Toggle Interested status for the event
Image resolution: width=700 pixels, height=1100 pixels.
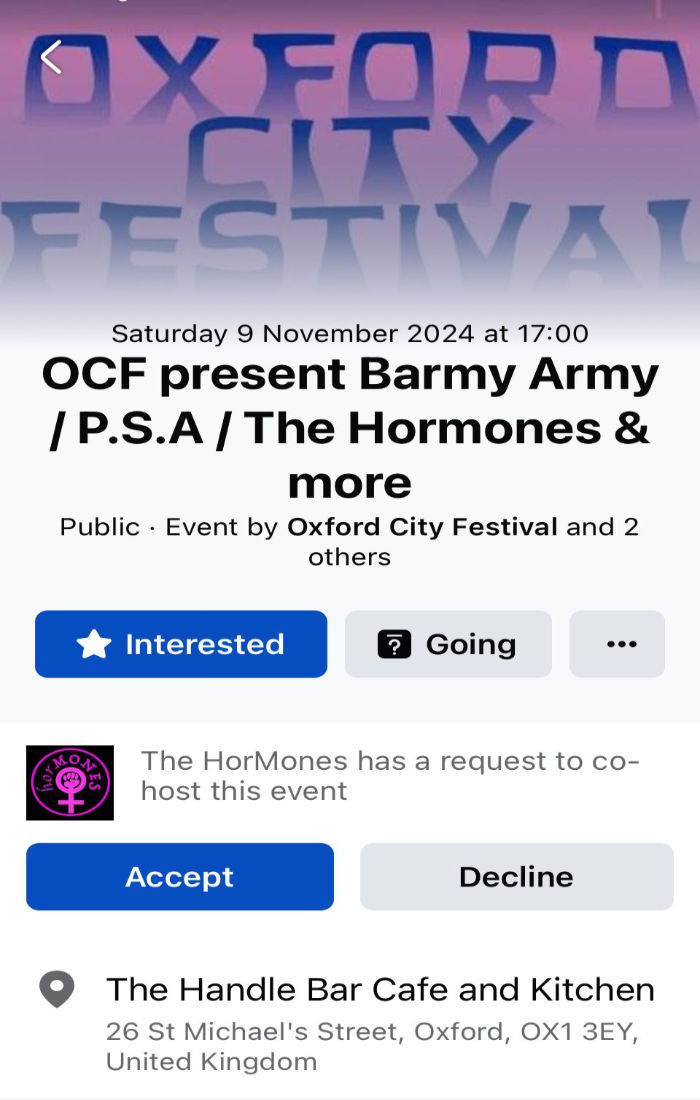(180, 644)
